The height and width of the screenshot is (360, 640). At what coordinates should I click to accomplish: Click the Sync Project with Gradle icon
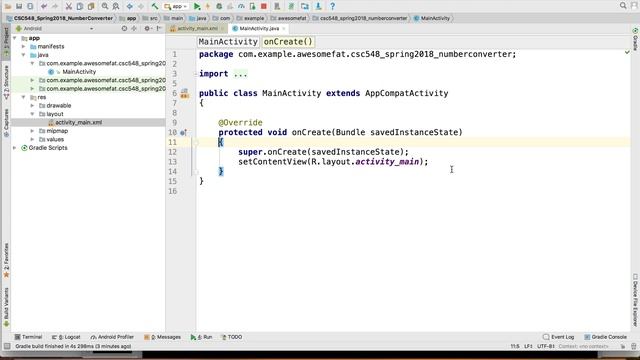coord(291,6)
